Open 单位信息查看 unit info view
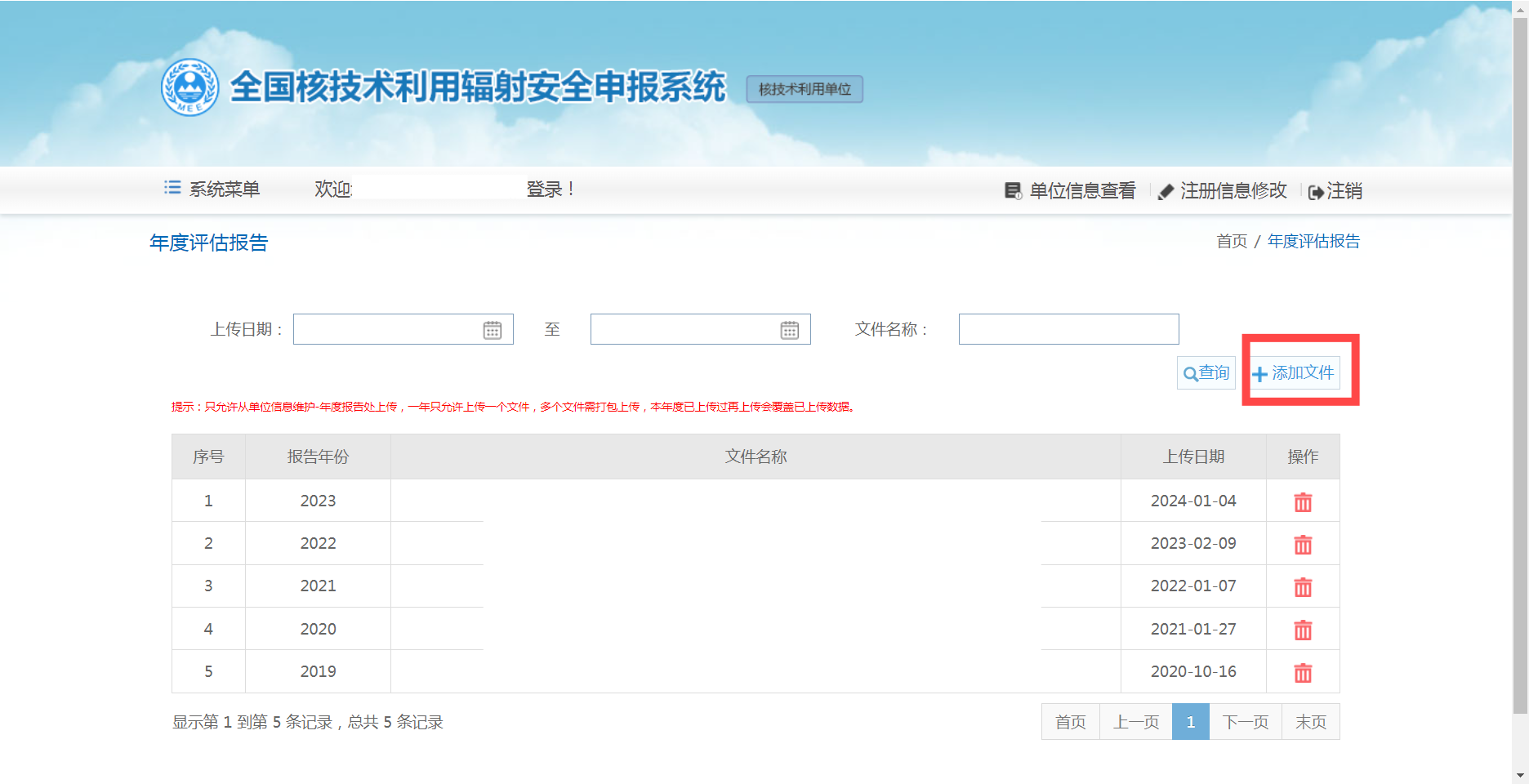This screenshot has height=784, width=1529. click(x=1070, y=191)
